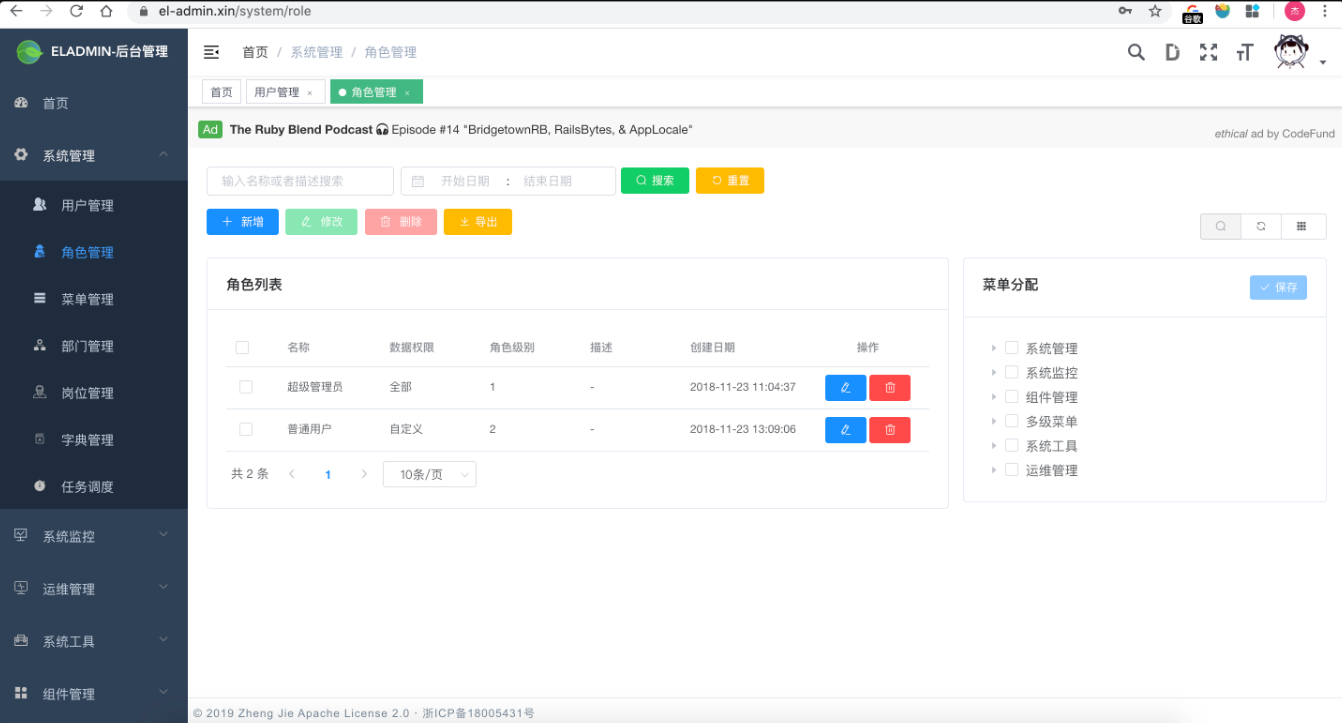1342x723 pixels.
Task: Select the header checkbox to select all roles
Action: pyautogui.click(x=242, y=347)
